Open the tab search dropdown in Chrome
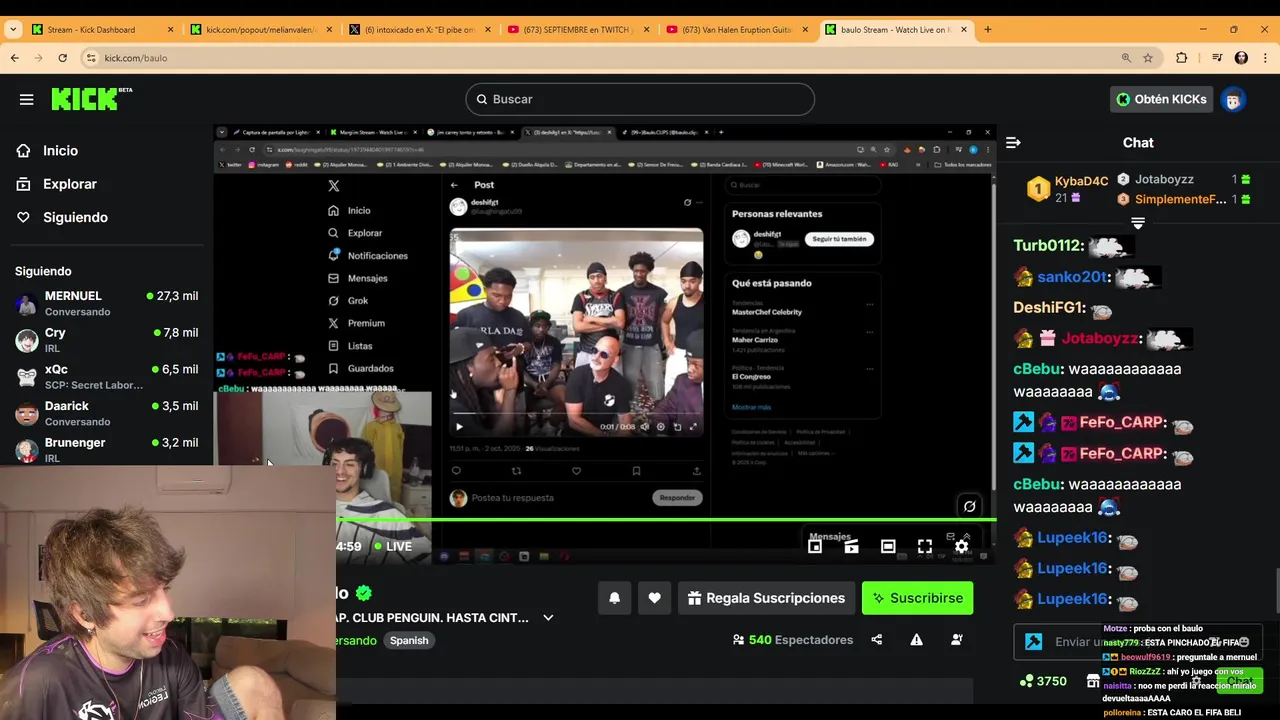Viewport: 1280px width, 720px height. point(13,29)
